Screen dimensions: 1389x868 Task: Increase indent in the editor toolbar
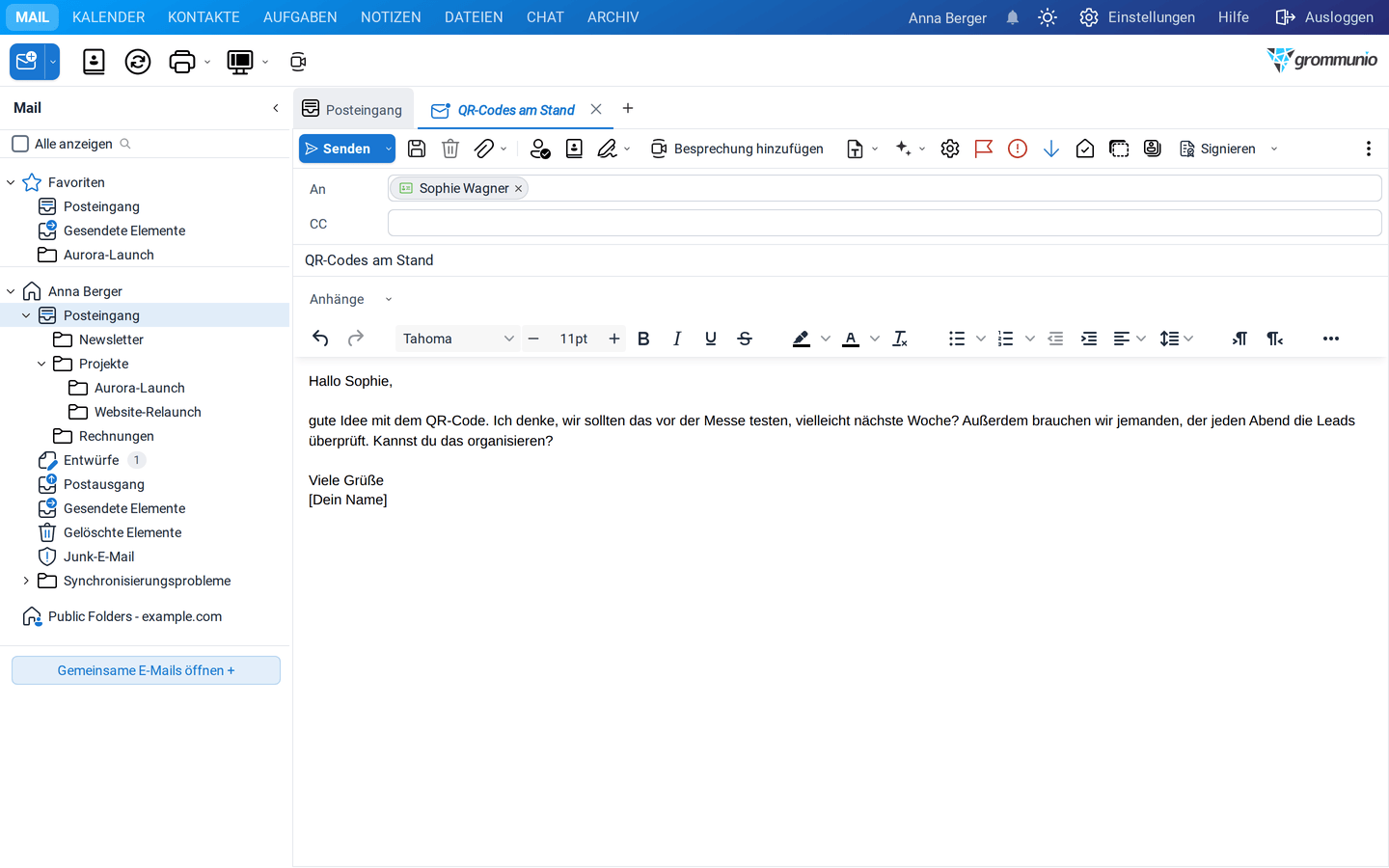click(x=1089, y=339)
